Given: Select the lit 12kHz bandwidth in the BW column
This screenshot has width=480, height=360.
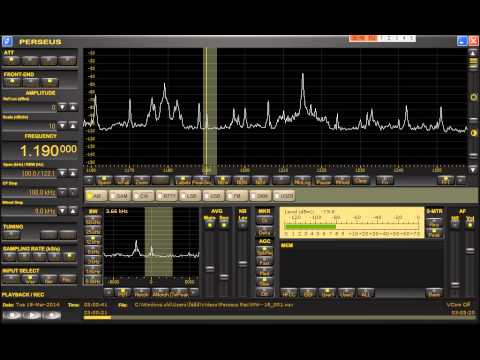Looking at the screenshot, I should 93,241.
